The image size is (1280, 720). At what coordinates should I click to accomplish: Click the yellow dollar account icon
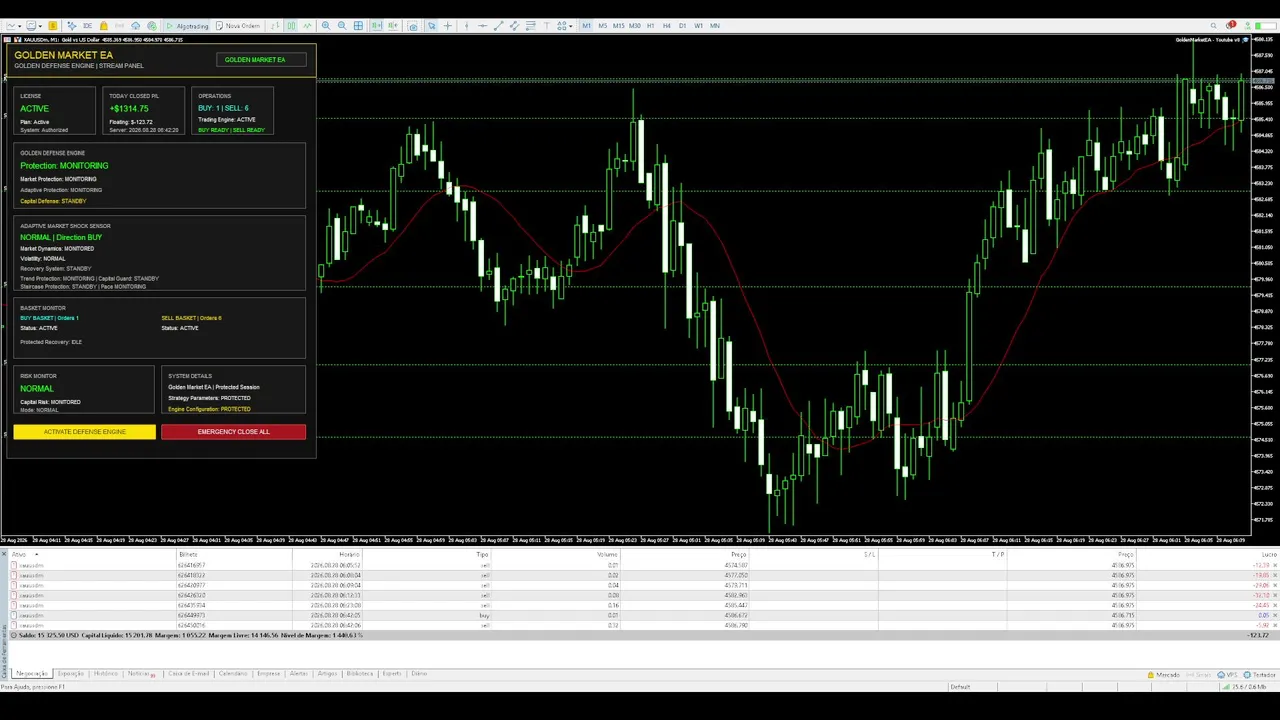(52, 26)
